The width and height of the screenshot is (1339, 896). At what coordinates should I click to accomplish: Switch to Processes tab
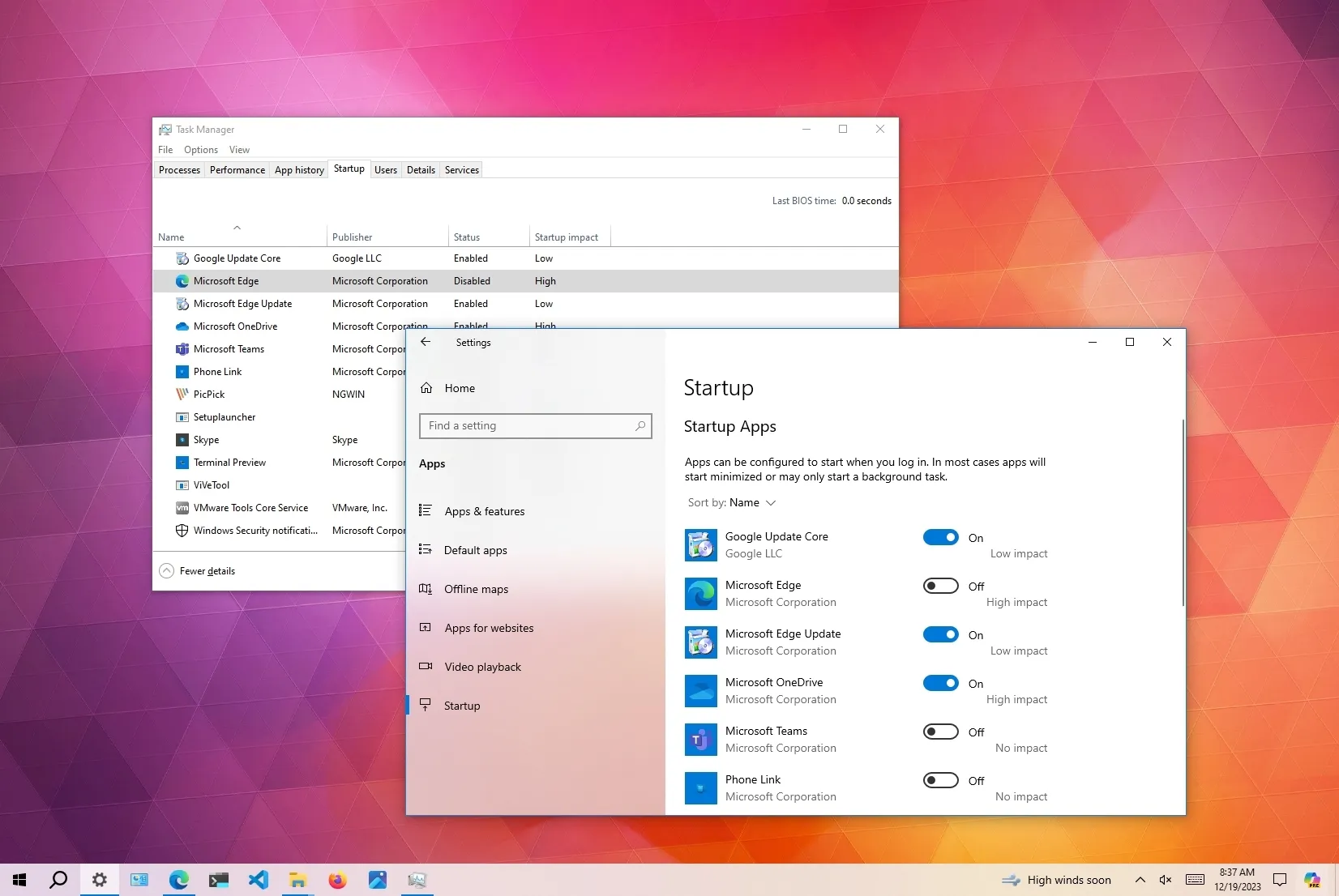click(x=179, y=170)
